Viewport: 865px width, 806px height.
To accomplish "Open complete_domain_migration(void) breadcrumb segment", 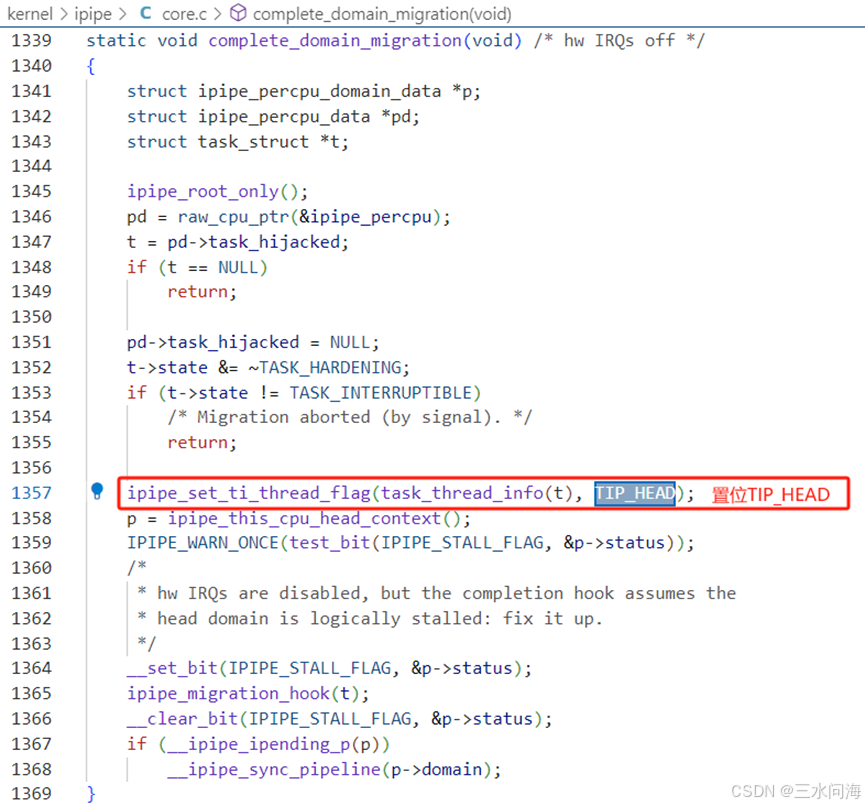I will click(382, 14).
